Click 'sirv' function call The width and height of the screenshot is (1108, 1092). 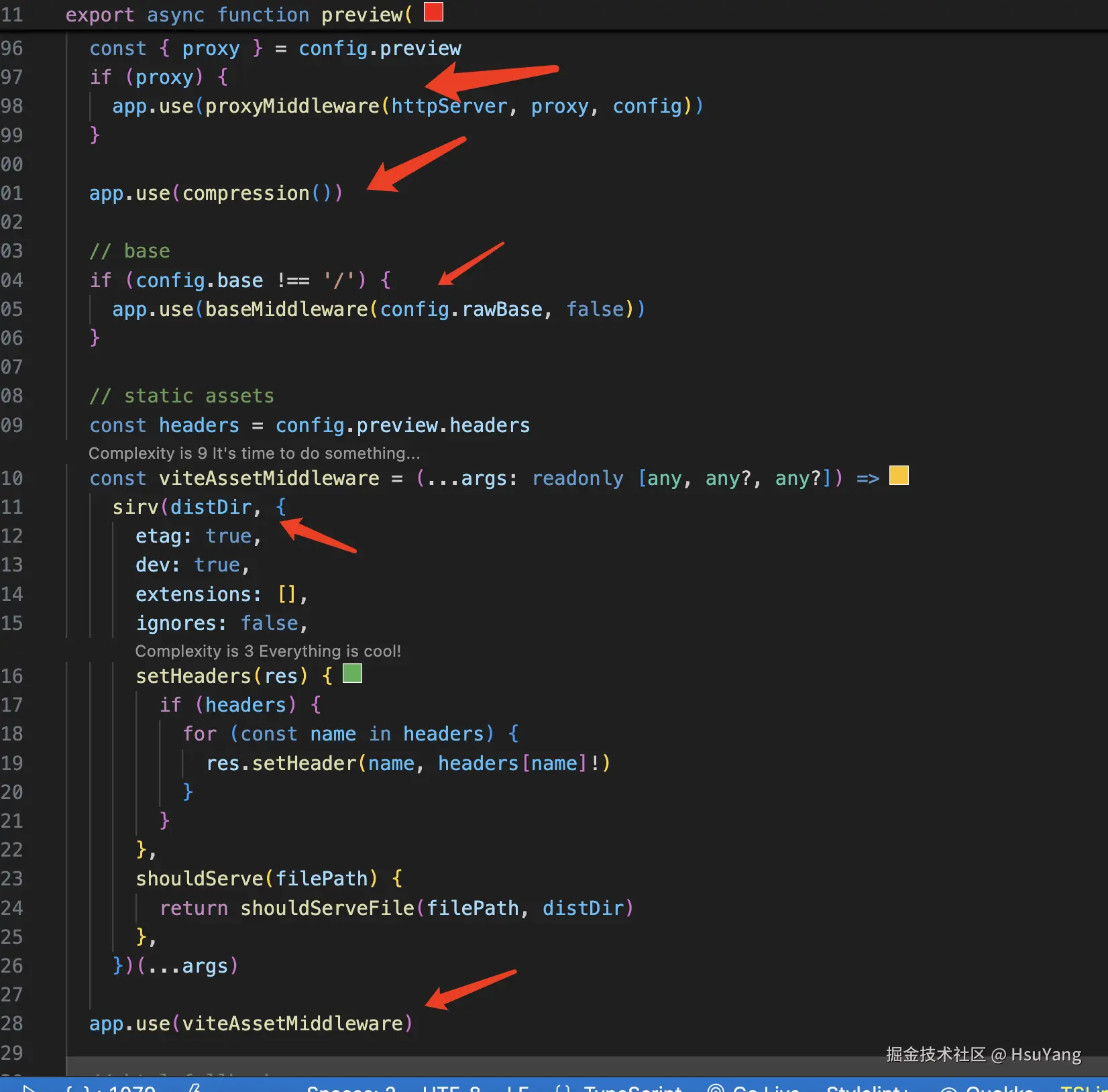[x=135, y=507]
